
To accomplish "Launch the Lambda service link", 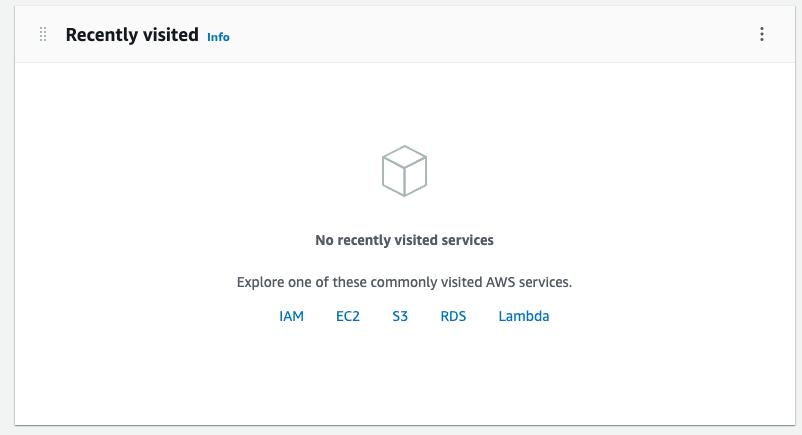I will [x=523, y=316].
